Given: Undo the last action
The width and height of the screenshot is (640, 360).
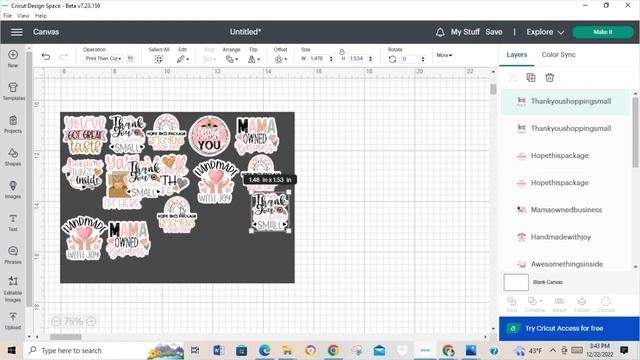Looking at the screenshot, I should 46,57.
